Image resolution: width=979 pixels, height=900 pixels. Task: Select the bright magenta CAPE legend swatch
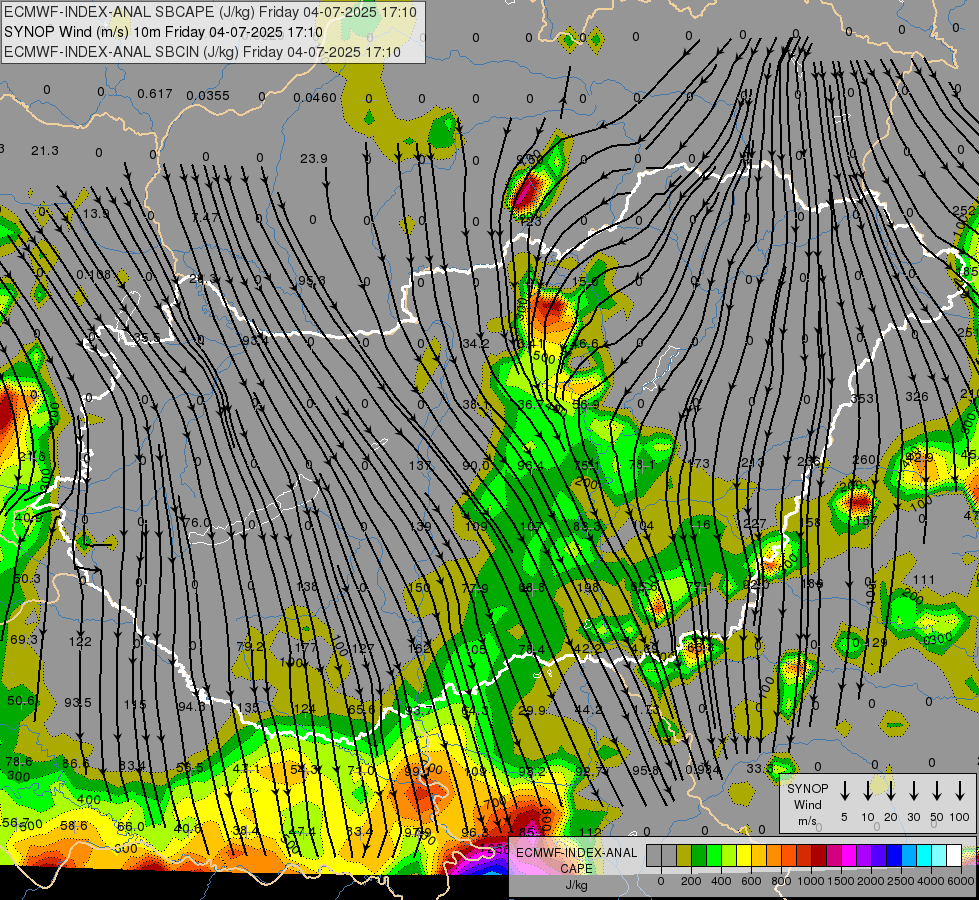[849, 856]
